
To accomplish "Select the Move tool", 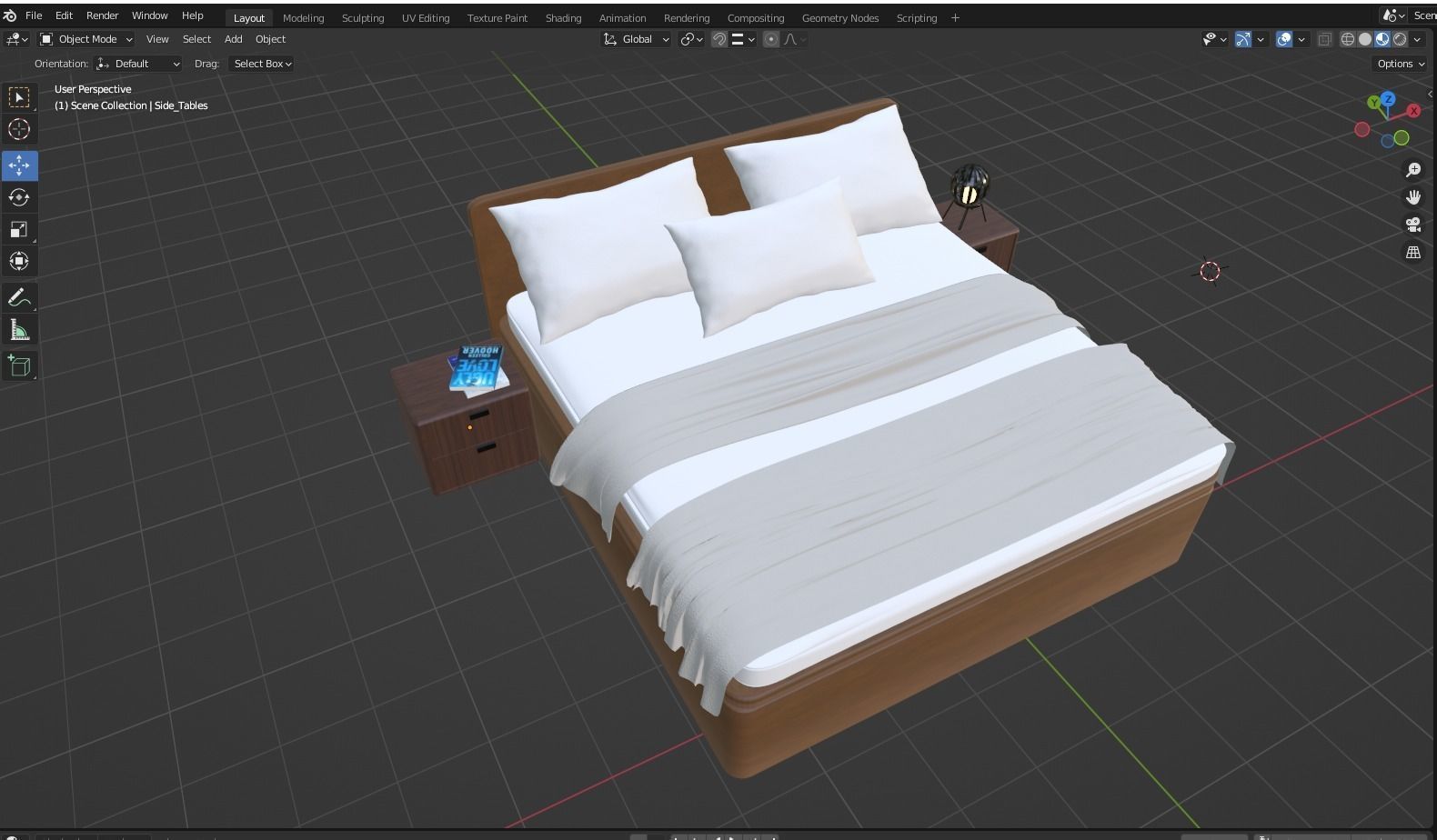I will tap(19, 165).
